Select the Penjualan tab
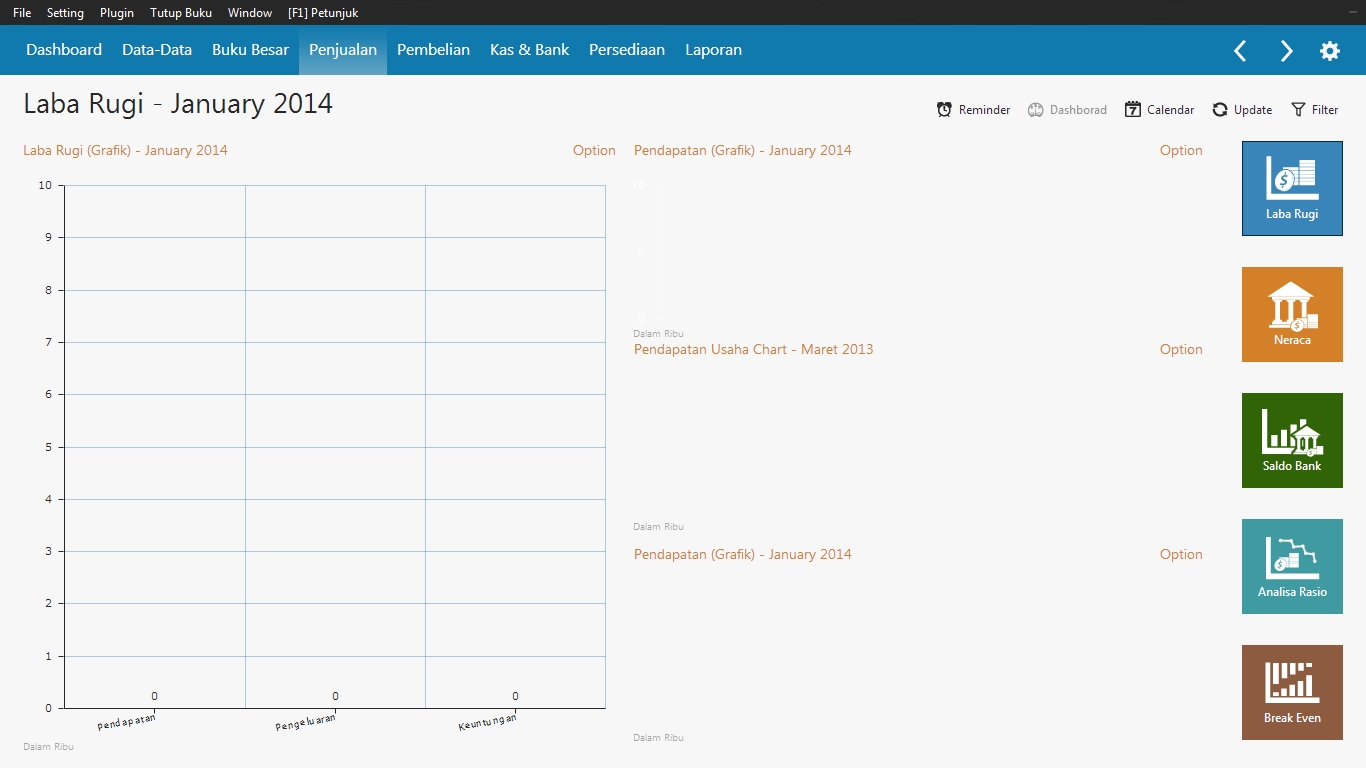Screen dimensions: 1366x768 point(343,50)
